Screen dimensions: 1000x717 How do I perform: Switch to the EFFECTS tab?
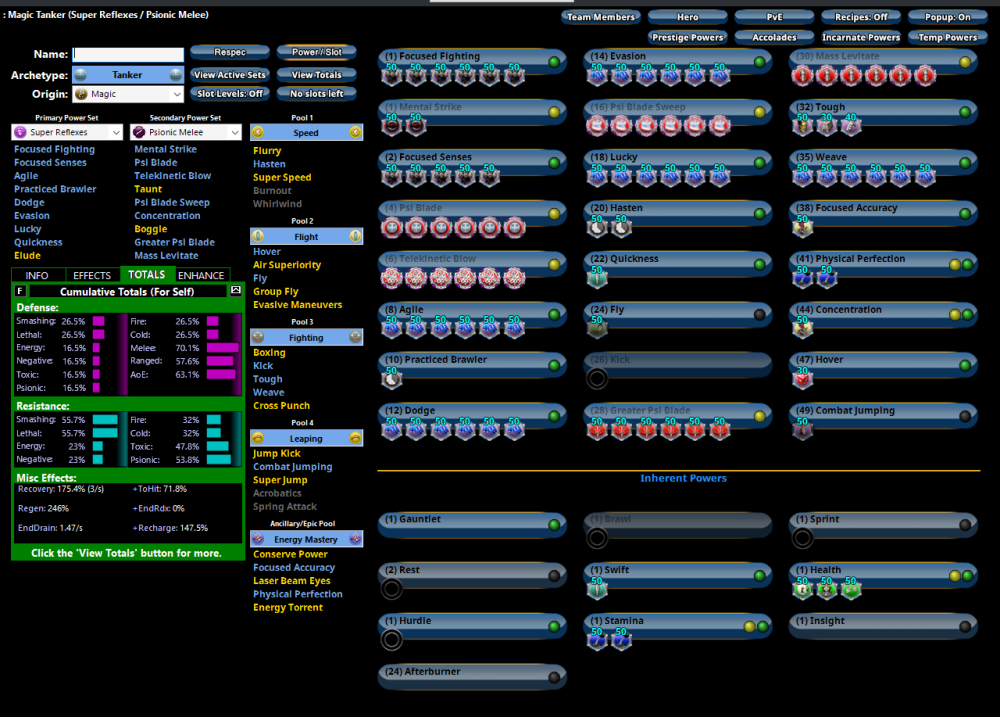click(x=92, y=275)
